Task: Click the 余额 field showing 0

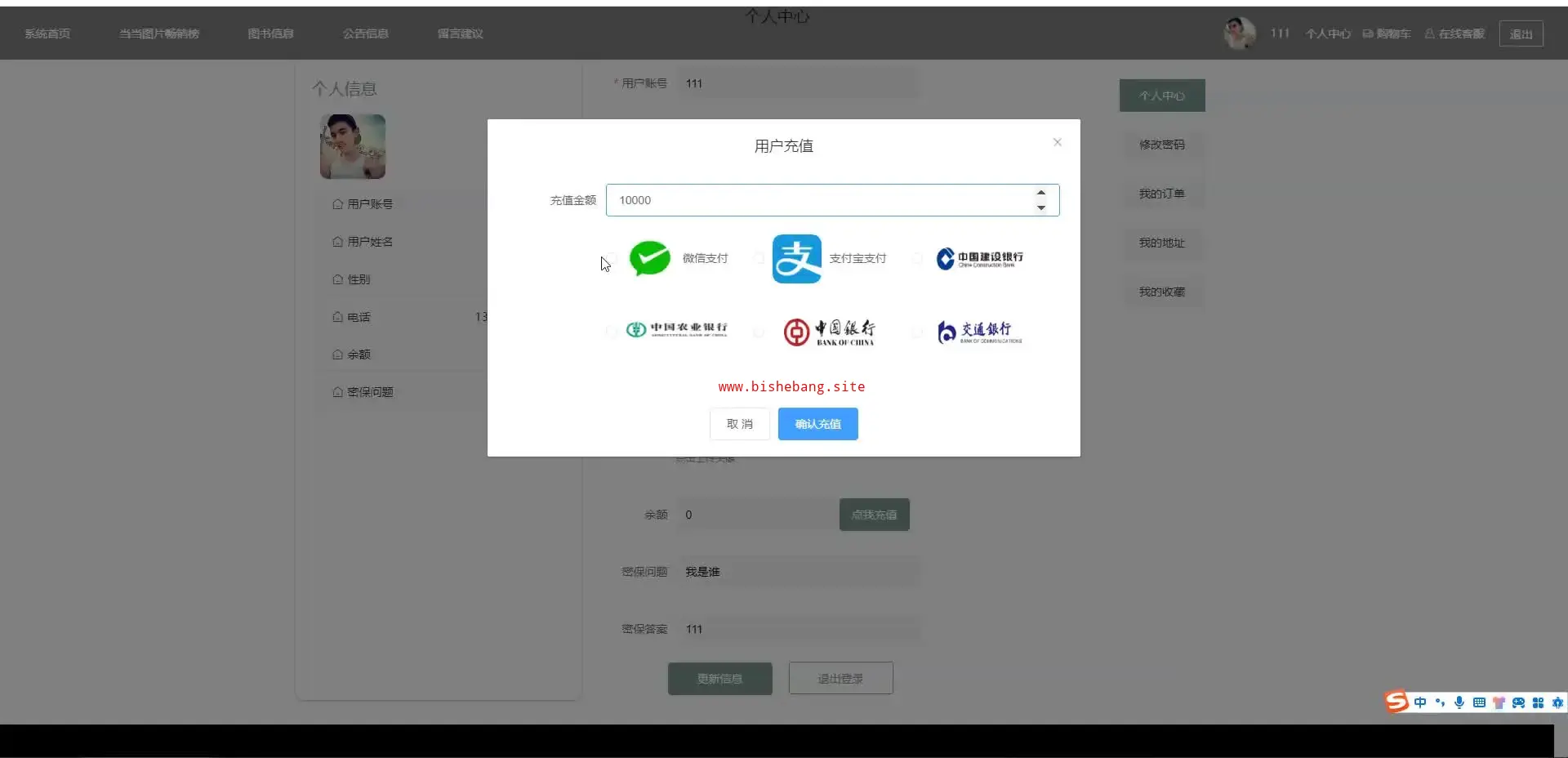Action: click(x=757, y=515)
